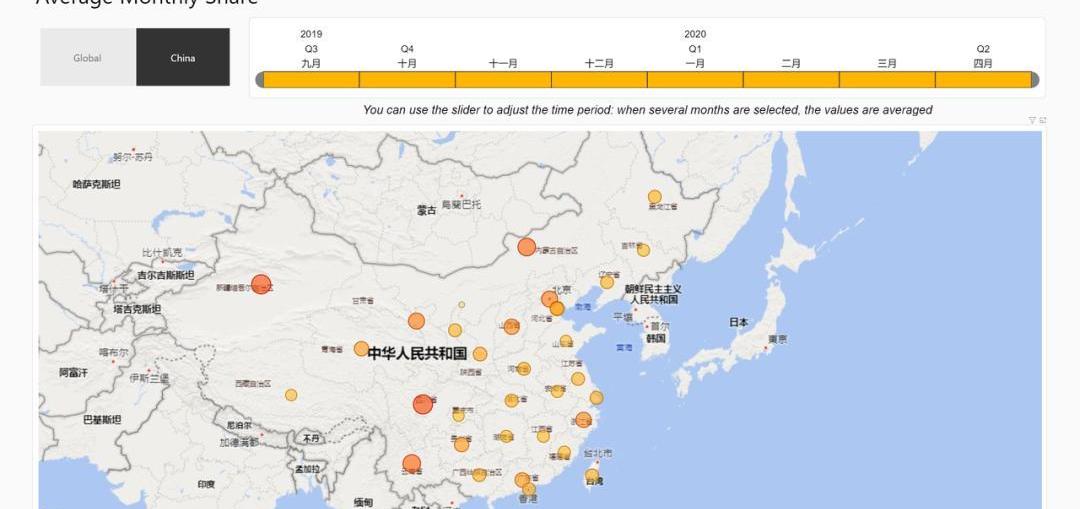The image size is (1080, 509).
Task: Click the Inner Mongolia red bubble
Action: pos(526,247)
